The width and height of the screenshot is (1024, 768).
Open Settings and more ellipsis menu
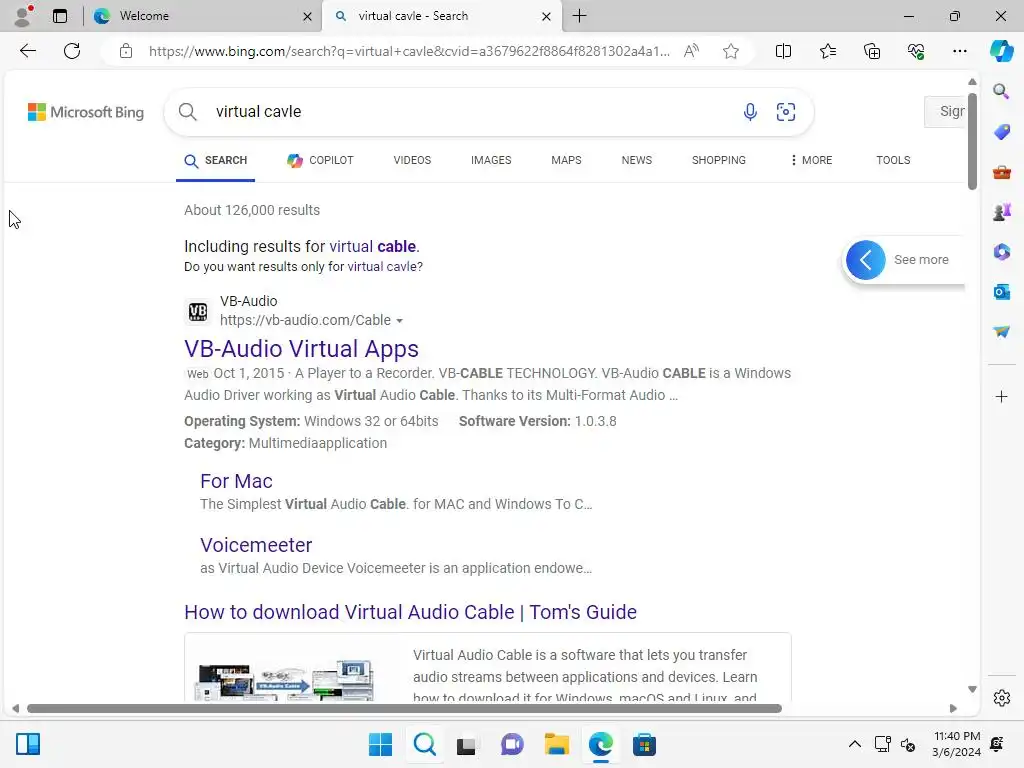pyautogui.click(x=959, y=51)
